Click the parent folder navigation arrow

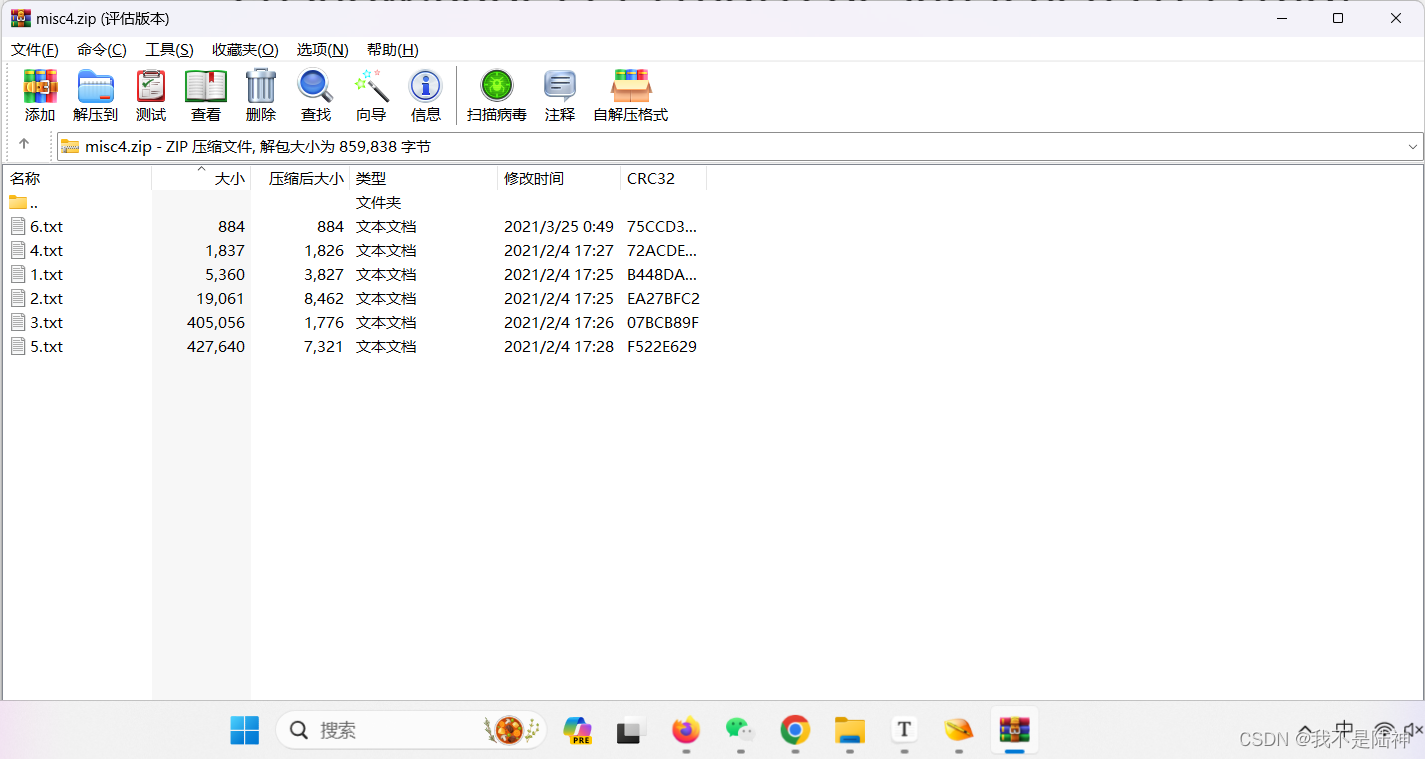click(x=25, y=146)
